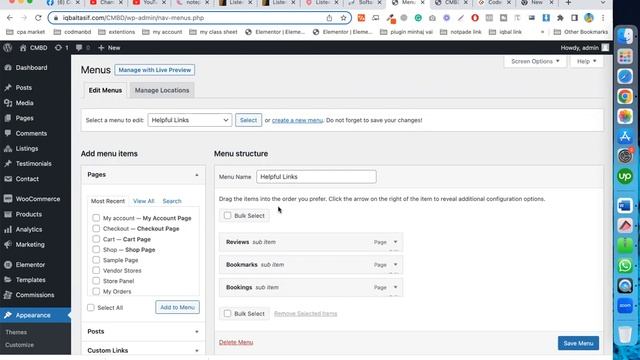Open the WordPress logo menu
The image size is (640, 360).
7,47
